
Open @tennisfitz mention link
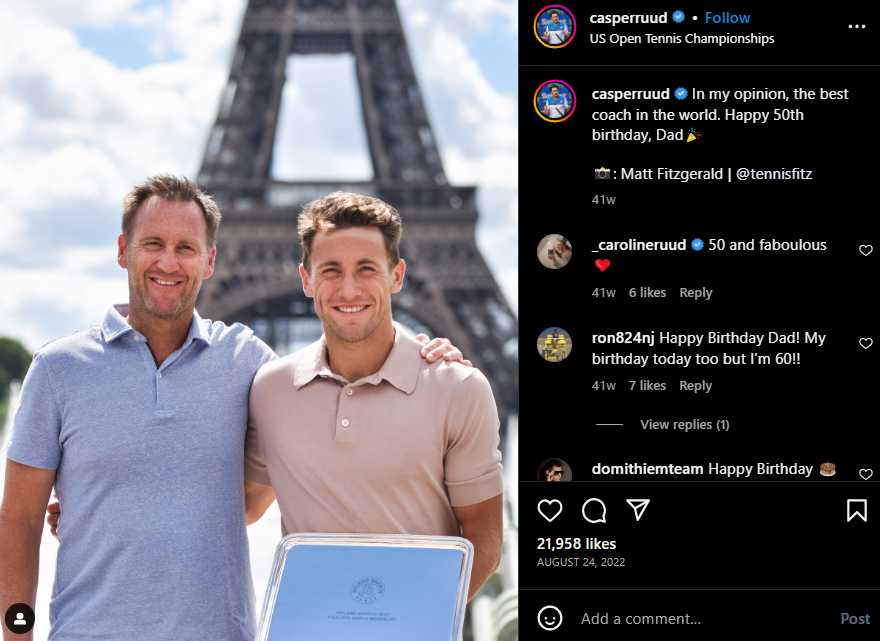773,174
